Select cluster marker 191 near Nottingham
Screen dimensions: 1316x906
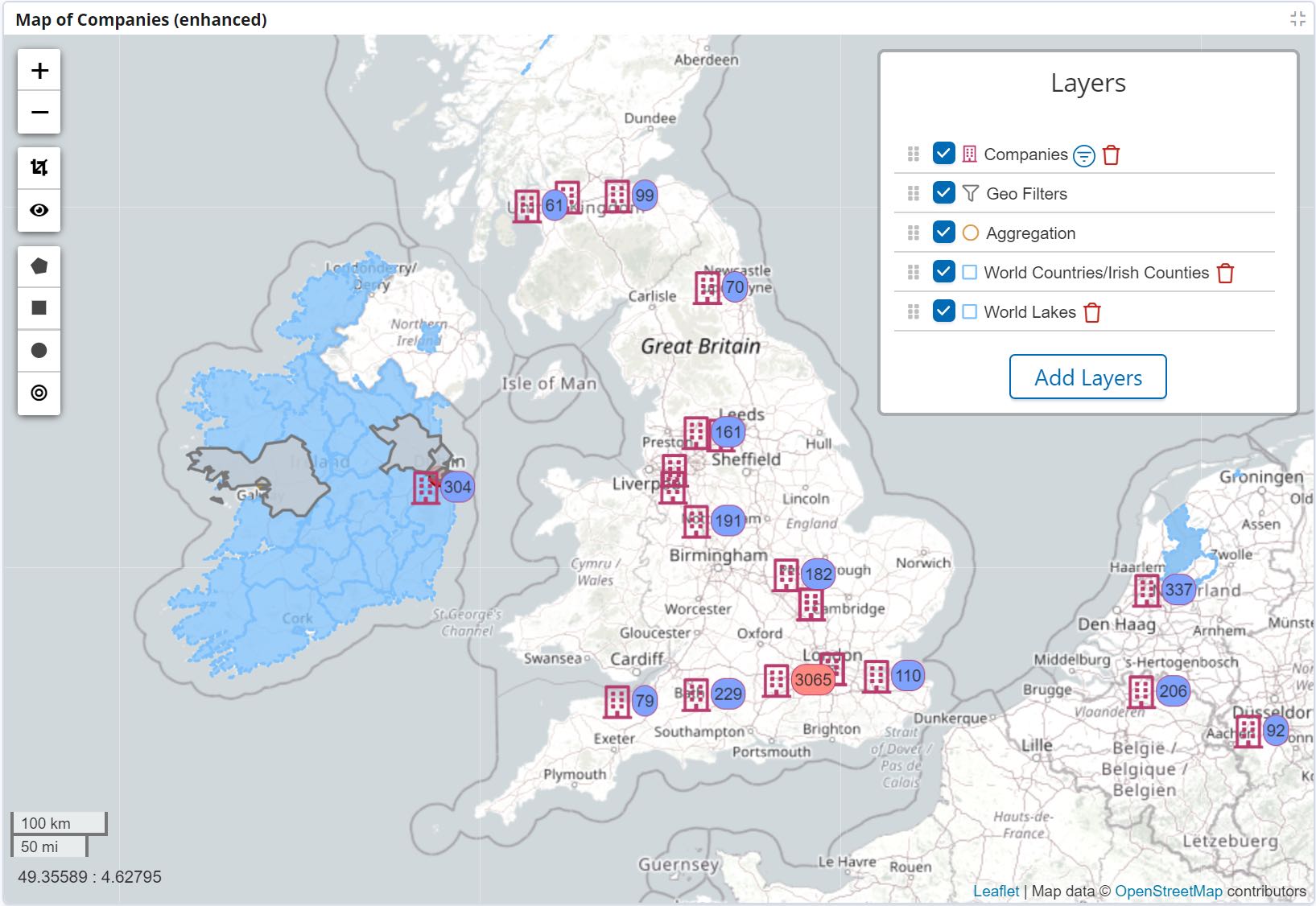[x=728, y=521]
